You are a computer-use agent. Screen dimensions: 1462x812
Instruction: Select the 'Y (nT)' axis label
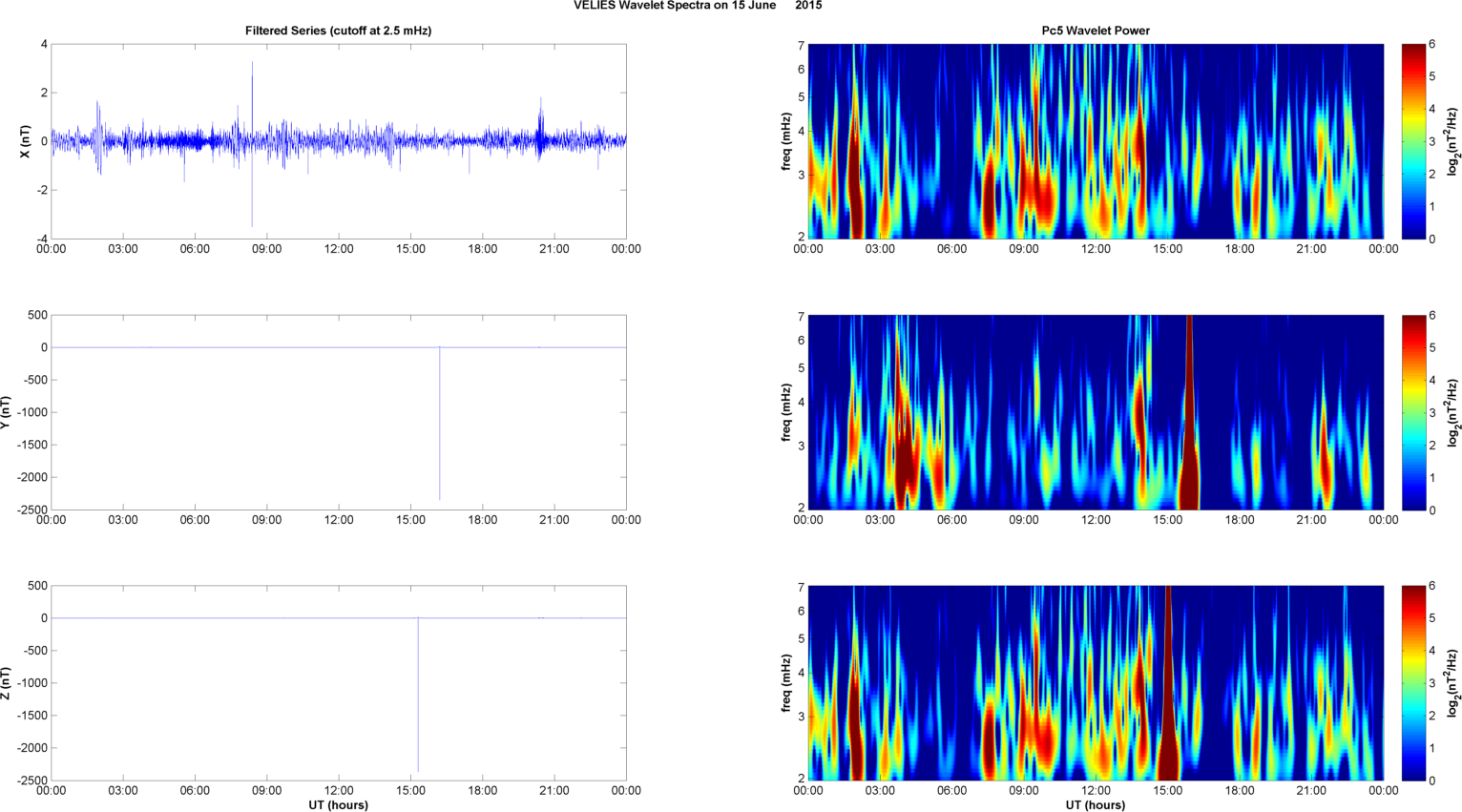coord(6,412)
